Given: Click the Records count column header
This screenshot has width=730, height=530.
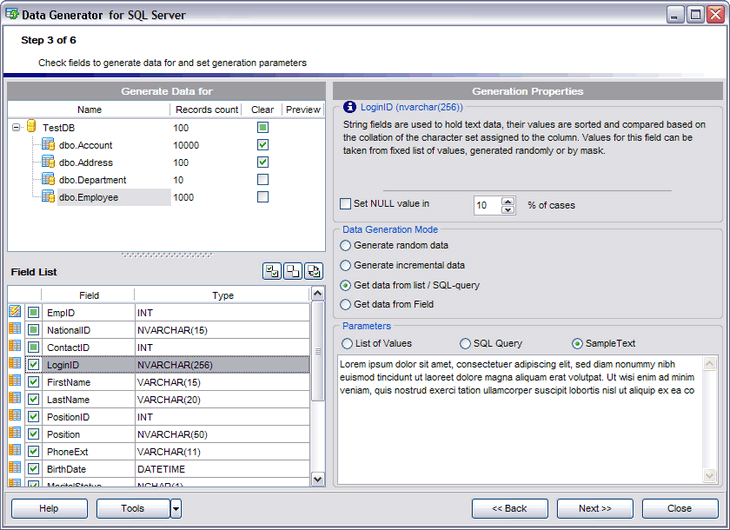Looking at the screenshot, I should point(207,110).
